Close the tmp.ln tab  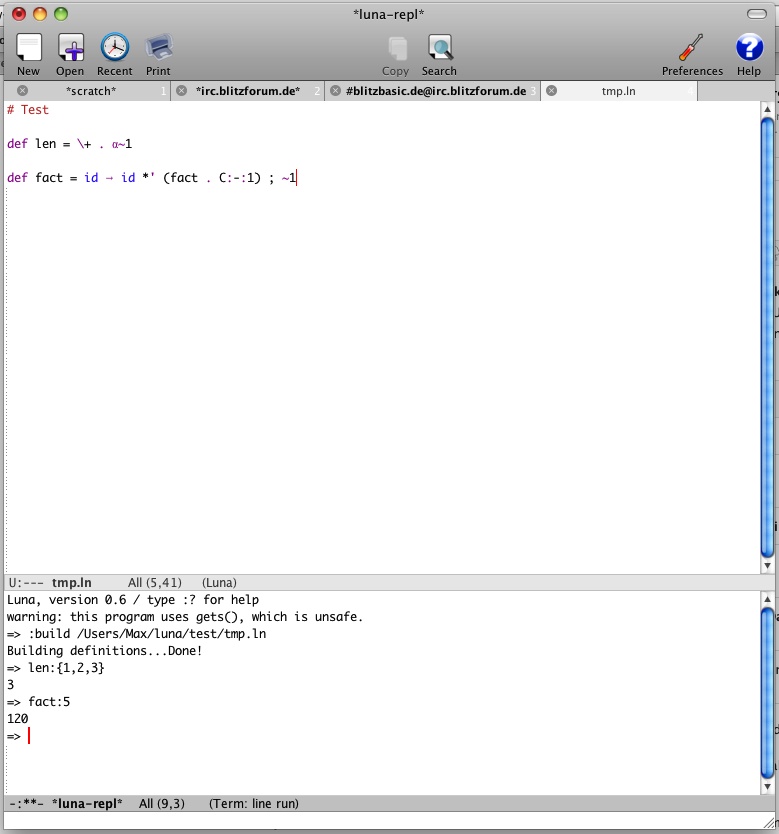pos(552,91)
